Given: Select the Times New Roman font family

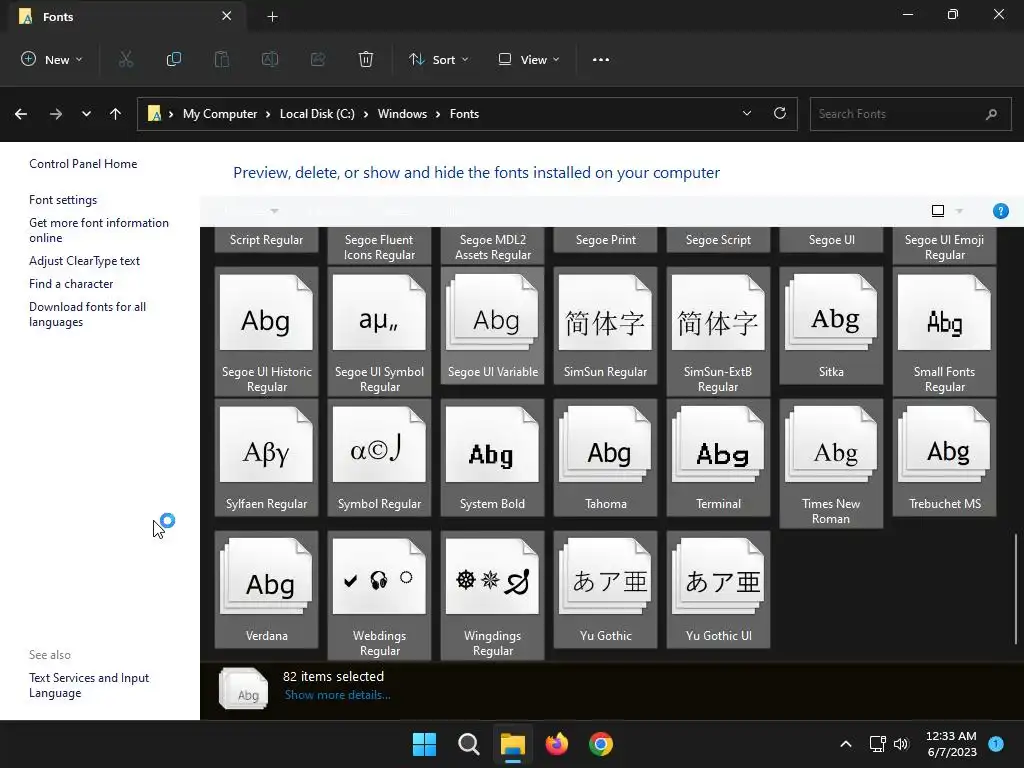Looking at the screenshot, I should pos(831,463).
